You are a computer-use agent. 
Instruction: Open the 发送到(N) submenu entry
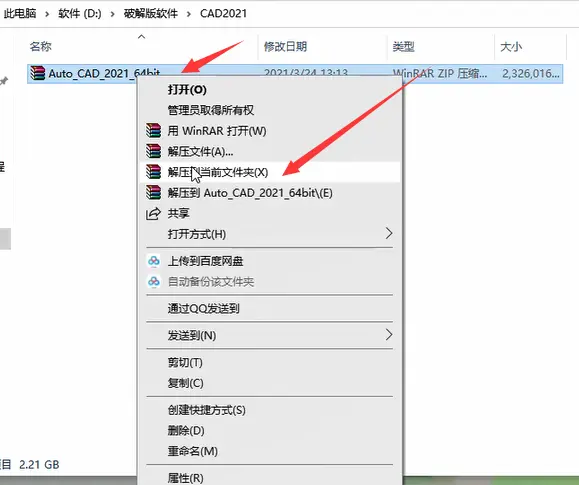coord(270,335)
